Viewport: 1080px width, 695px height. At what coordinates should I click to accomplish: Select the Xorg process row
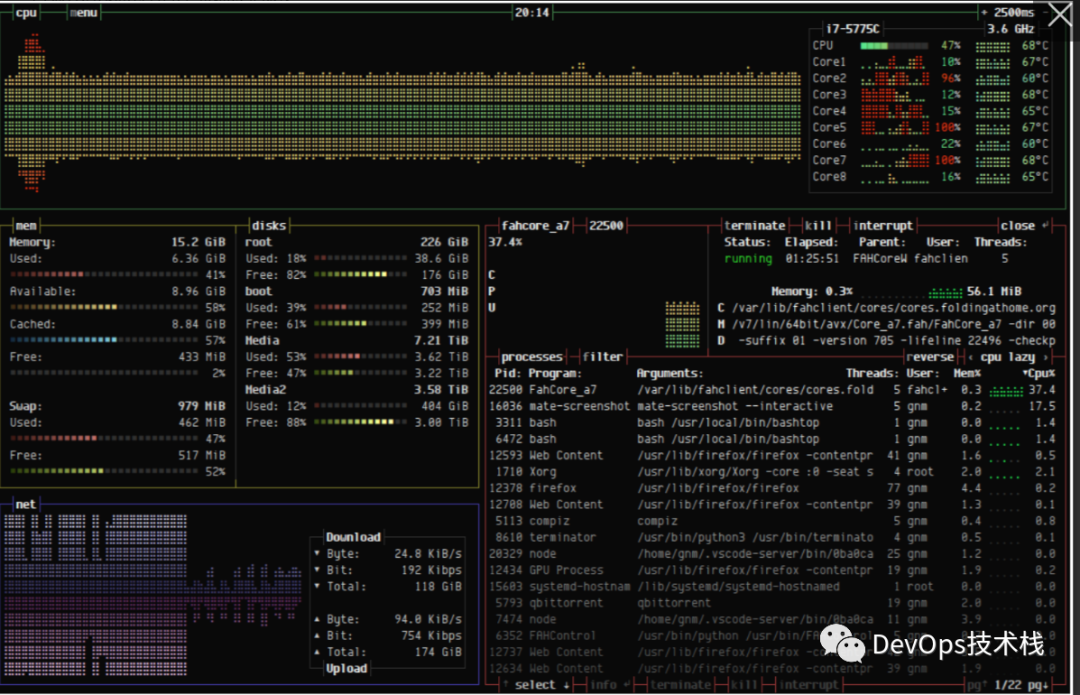coord(772,472)
